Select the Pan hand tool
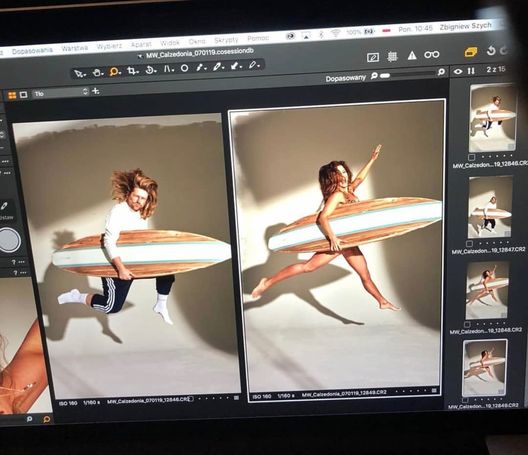 pos(97,72)
